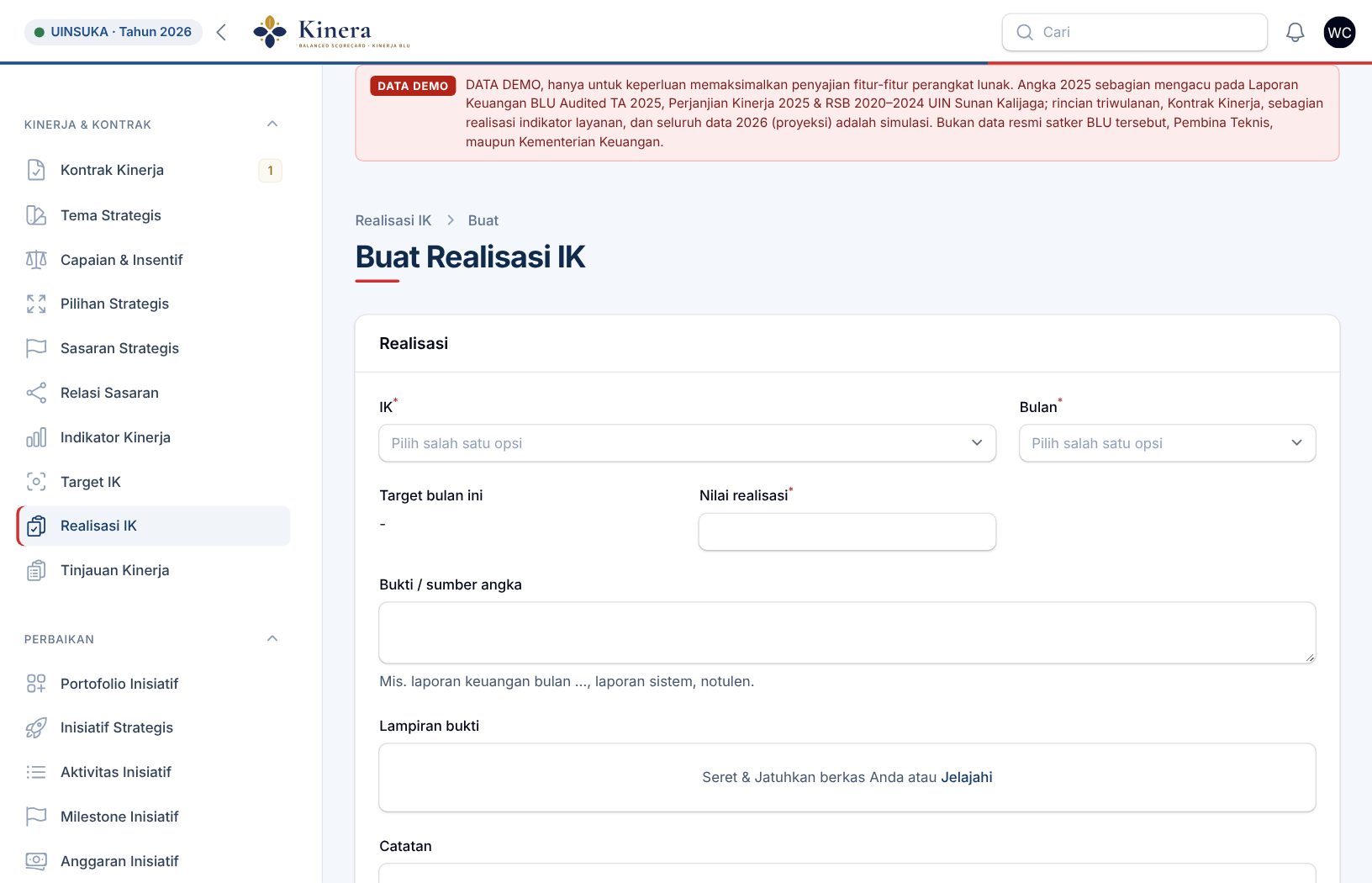The image size is (1372, 883).
Task: Click the Realisasi IK breadcrumb link
Action: (x=393, y=220)
